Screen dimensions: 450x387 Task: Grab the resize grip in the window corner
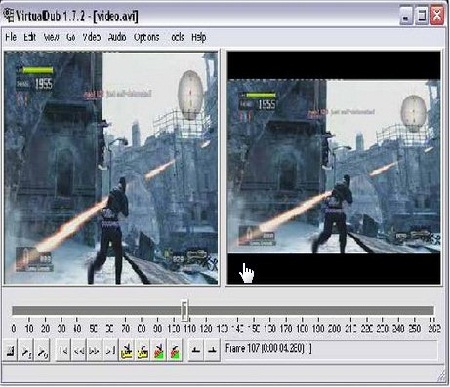click(x=441, y=375)
